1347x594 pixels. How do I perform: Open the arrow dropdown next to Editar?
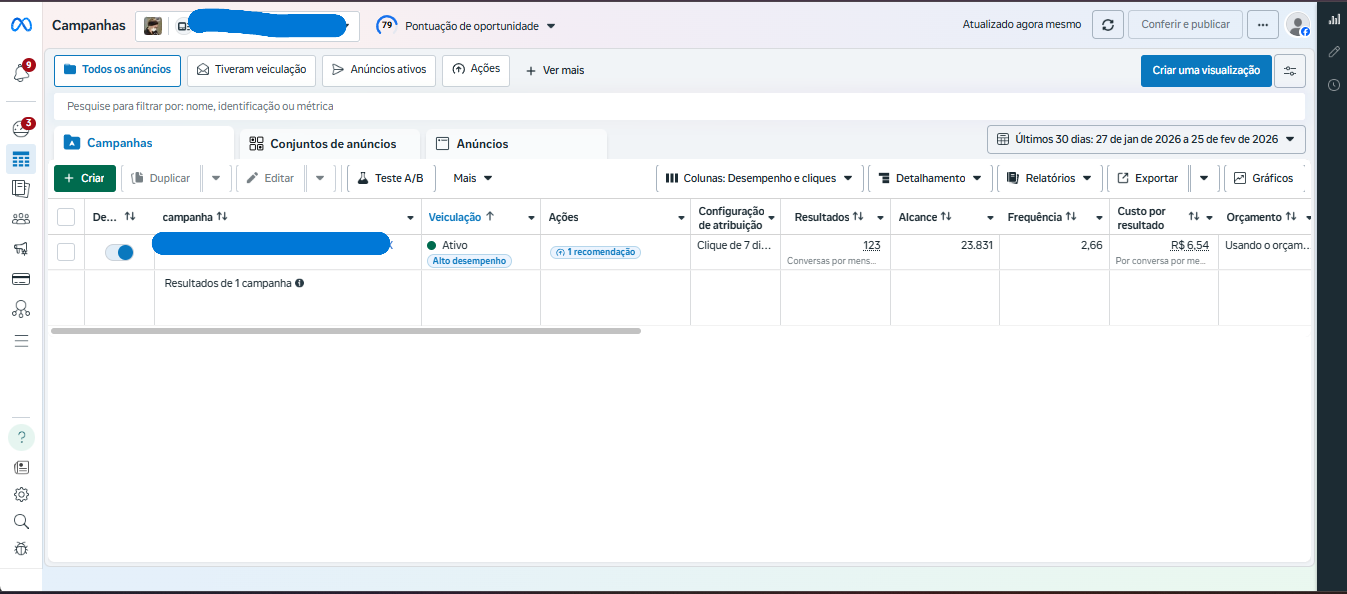coord(320,178)
